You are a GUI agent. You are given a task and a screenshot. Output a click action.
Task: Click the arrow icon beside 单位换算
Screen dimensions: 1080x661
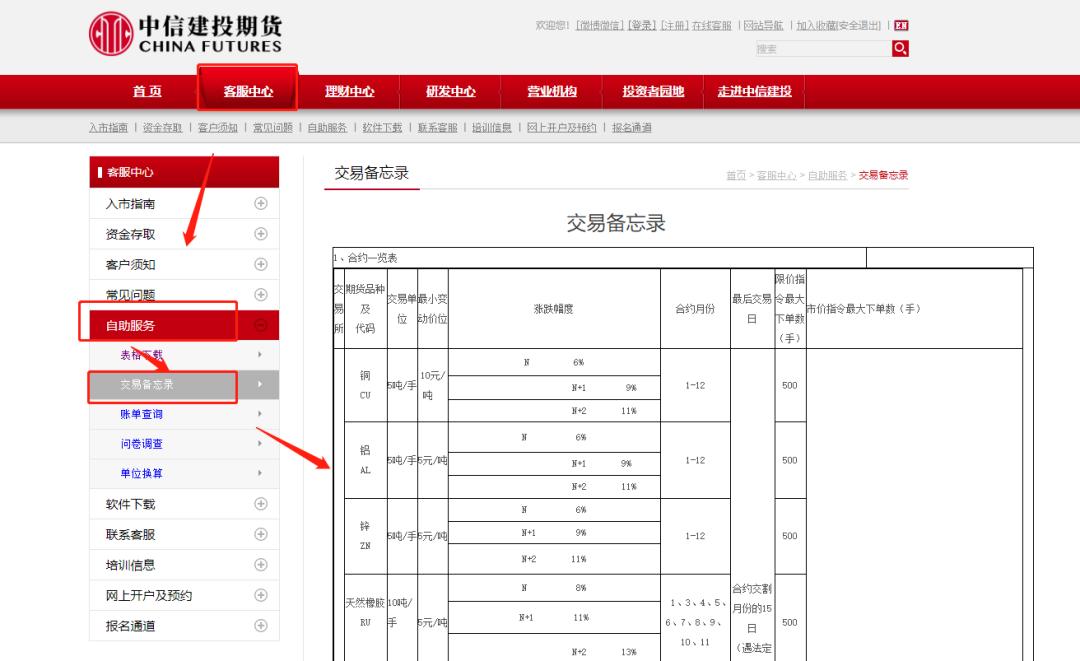258,471
